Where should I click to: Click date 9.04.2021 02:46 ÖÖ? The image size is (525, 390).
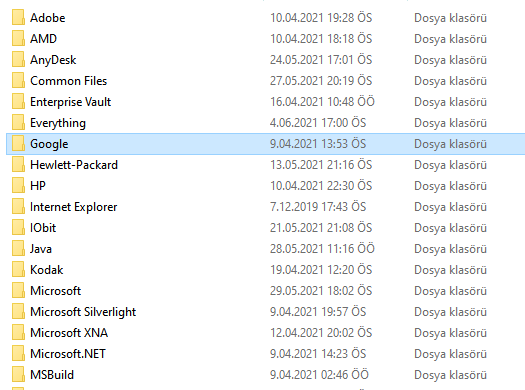pyautogui.click(x=319, y=375)
